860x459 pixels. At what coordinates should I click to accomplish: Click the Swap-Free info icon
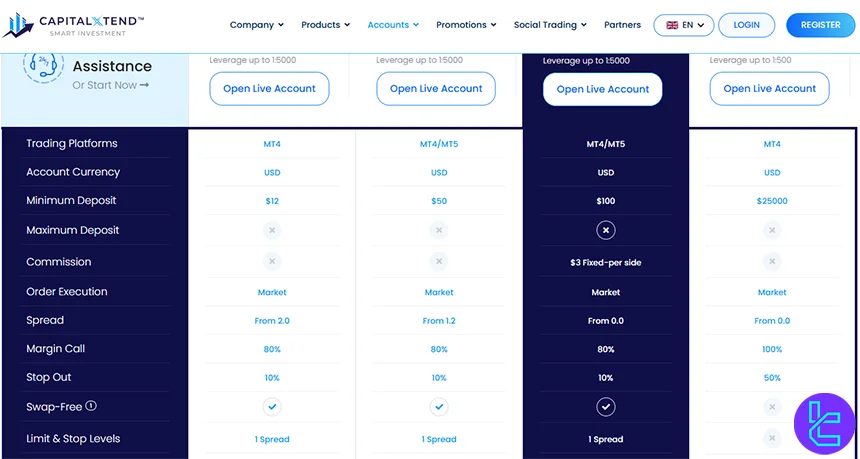click(x=91, y=406)
